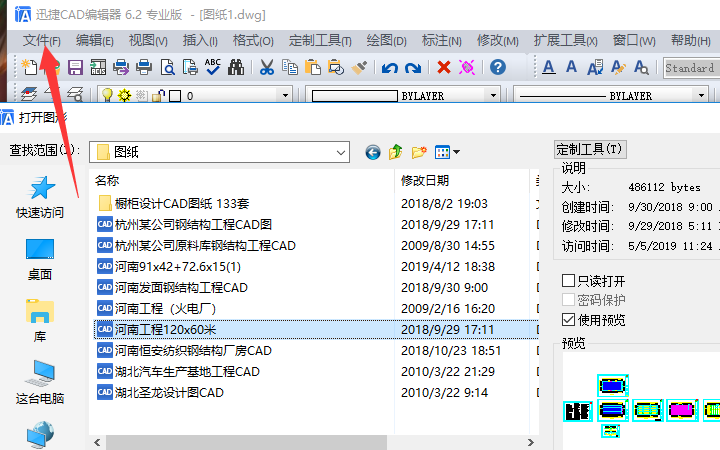Uncheck the 使用预览 checkbox
Viewport: 720px width, 450px height.
click(x=568, y=320)
